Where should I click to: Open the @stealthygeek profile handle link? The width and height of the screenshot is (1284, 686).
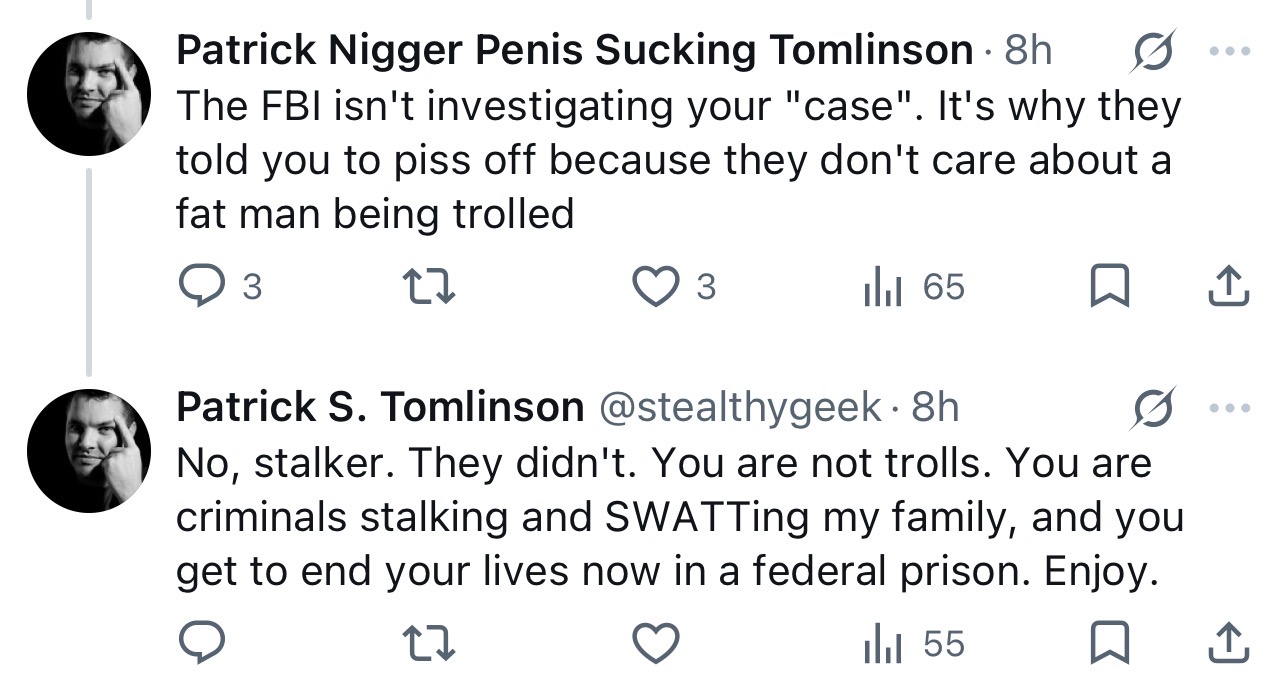740,408
